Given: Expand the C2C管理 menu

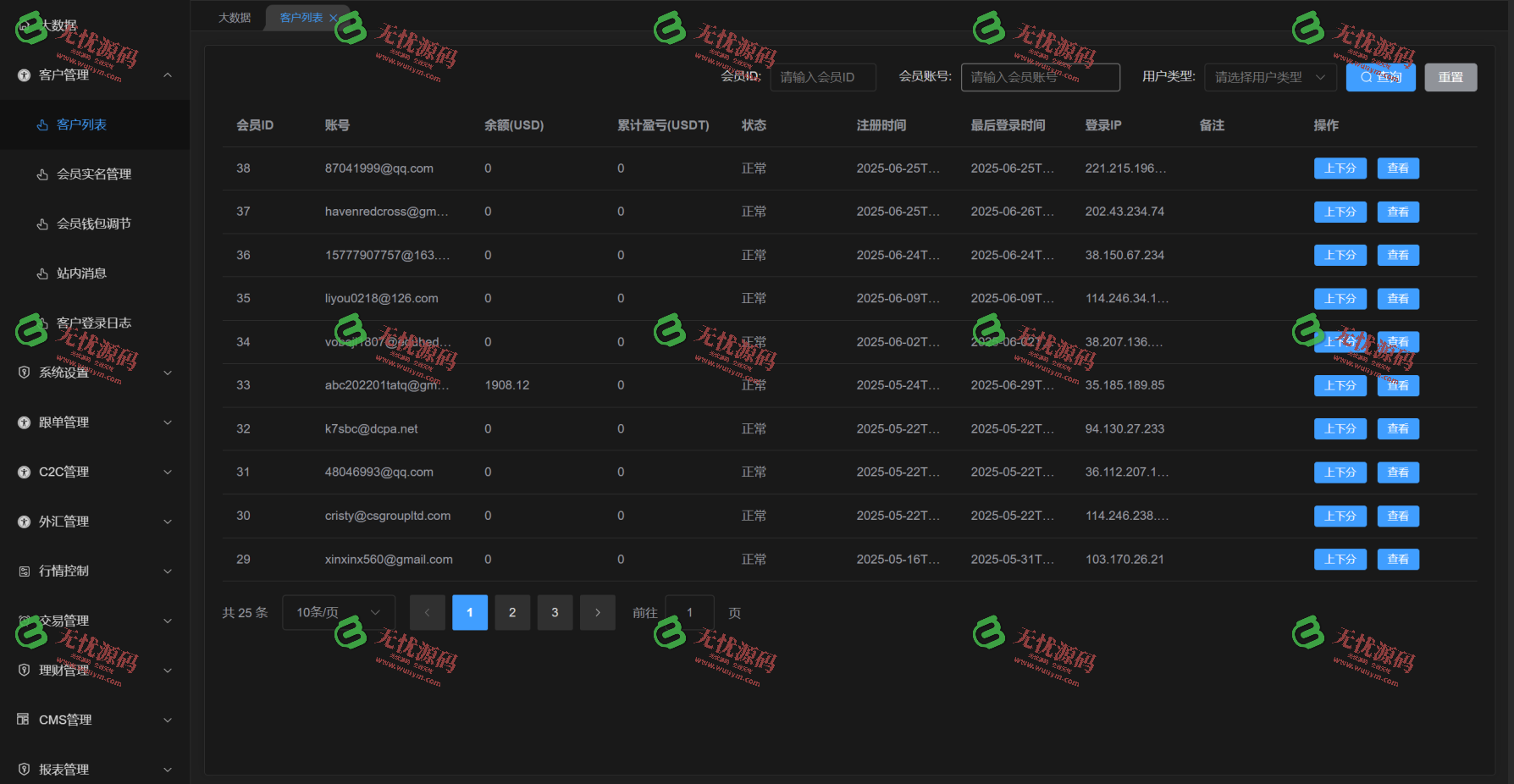Looking at the screenshot, I should [95, 472].
